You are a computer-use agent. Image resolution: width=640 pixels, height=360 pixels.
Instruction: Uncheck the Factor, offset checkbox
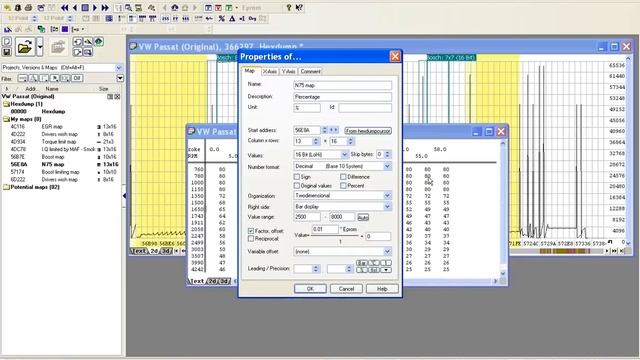click(x=251, y=231)
